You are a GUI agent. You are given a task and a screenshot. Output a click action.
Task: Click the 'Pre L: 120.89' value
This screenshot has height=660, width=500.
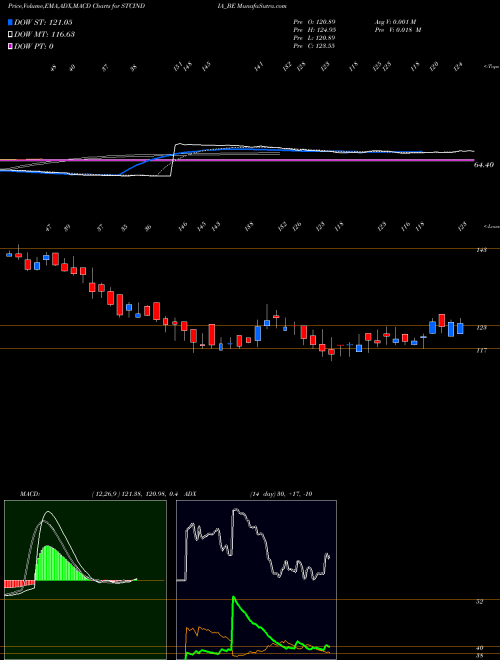click(314, 38)
